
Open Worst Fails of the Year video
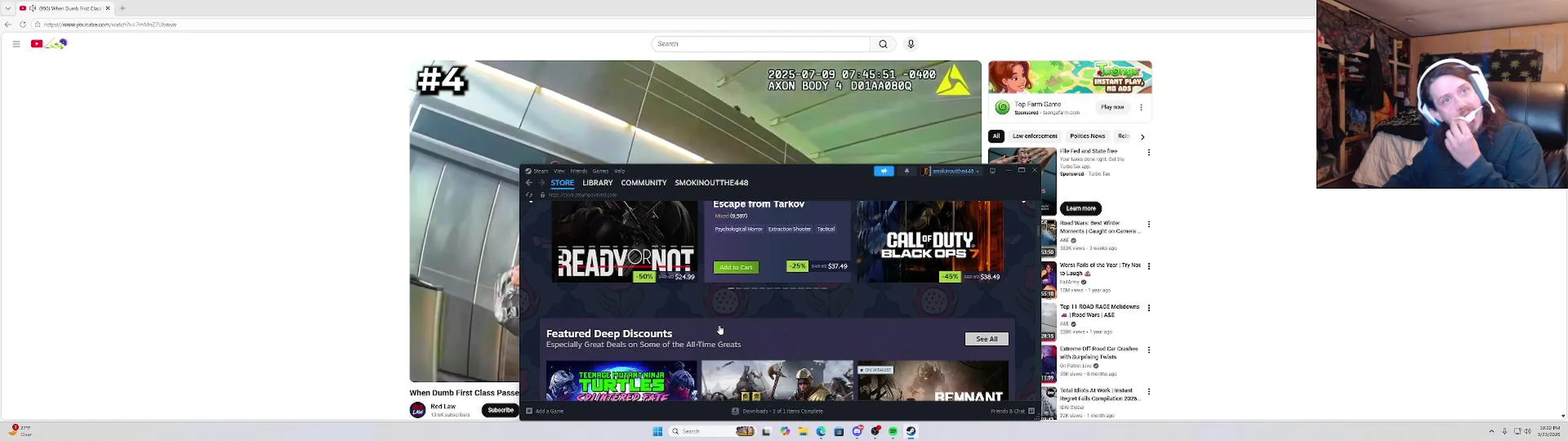coord(1099,269)
